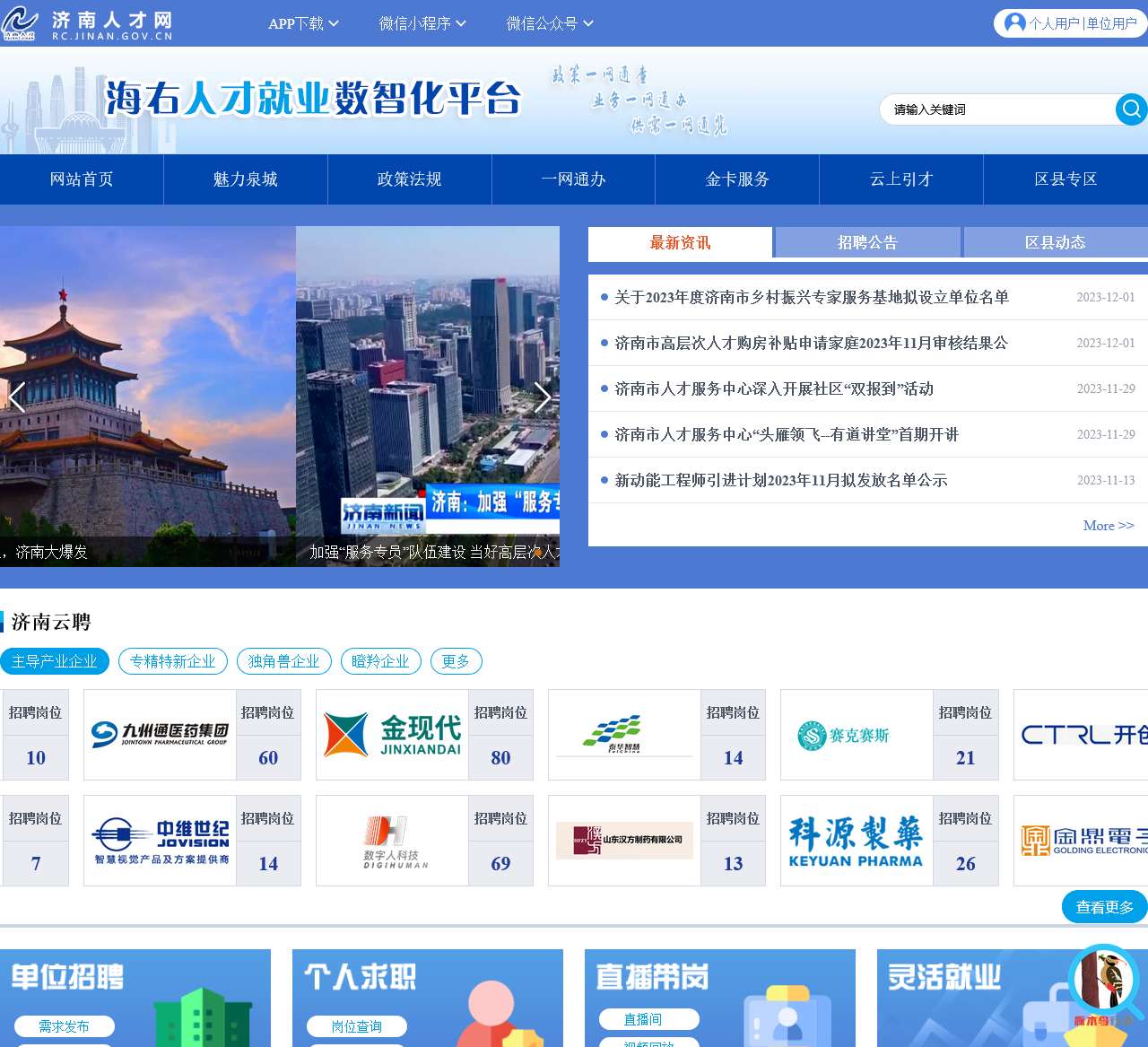Select the 独角兽企业 filter pill

[283, 661]
